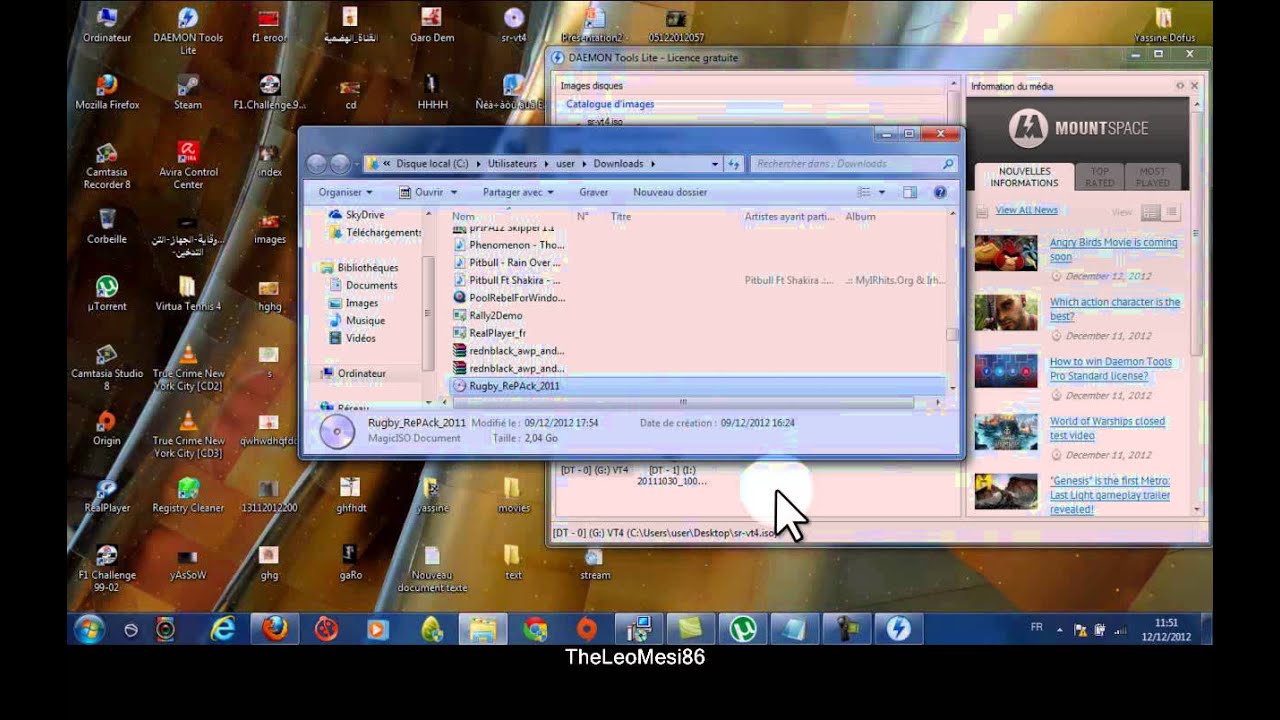
Task: Click Google Chrome icon in taskbar
Action: [535, 629]
